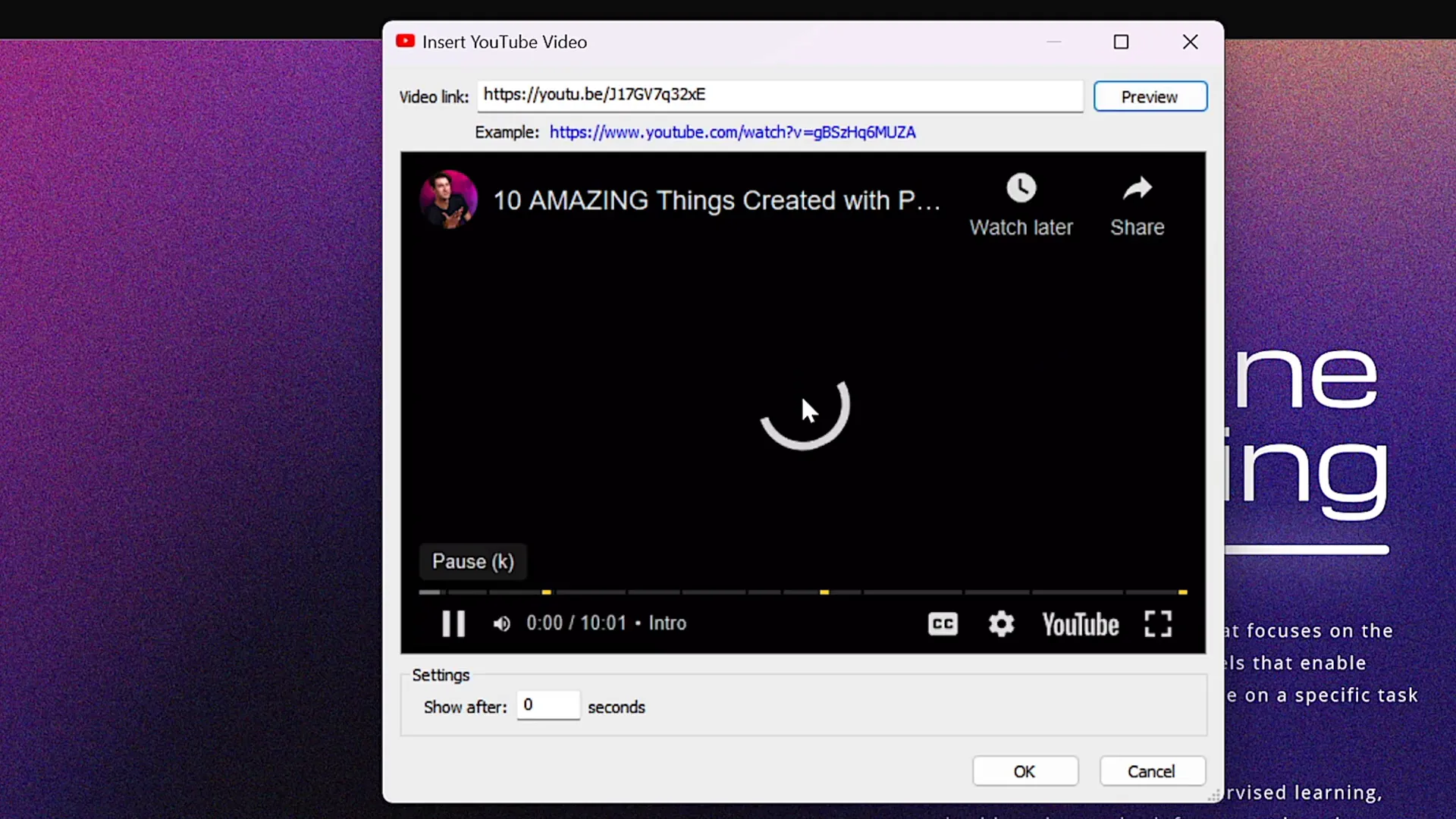Open the example YouTube URL link

pos(733,132)
